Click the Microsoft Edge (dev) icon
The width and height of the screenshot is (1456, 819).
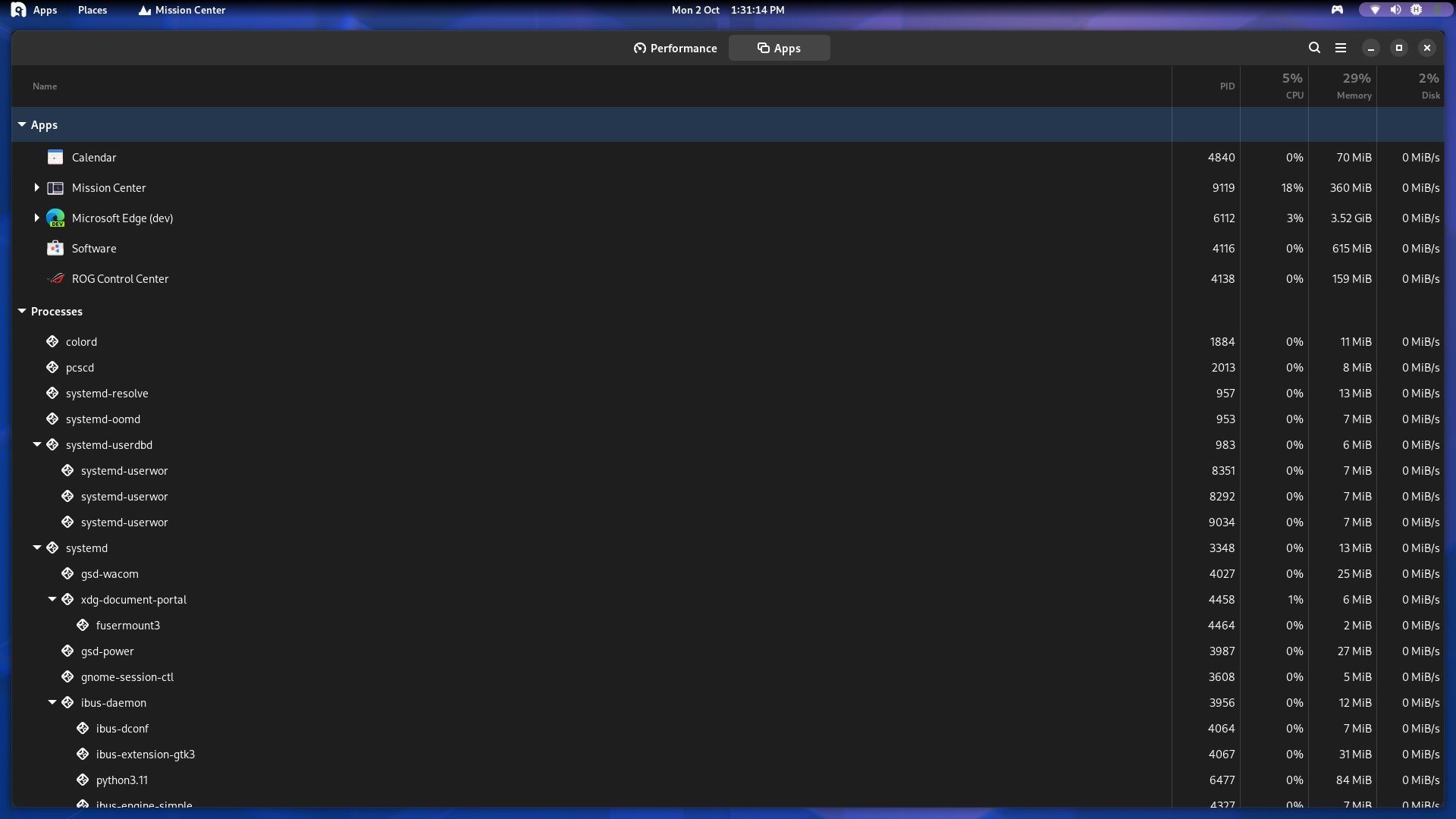coord(55,218)
